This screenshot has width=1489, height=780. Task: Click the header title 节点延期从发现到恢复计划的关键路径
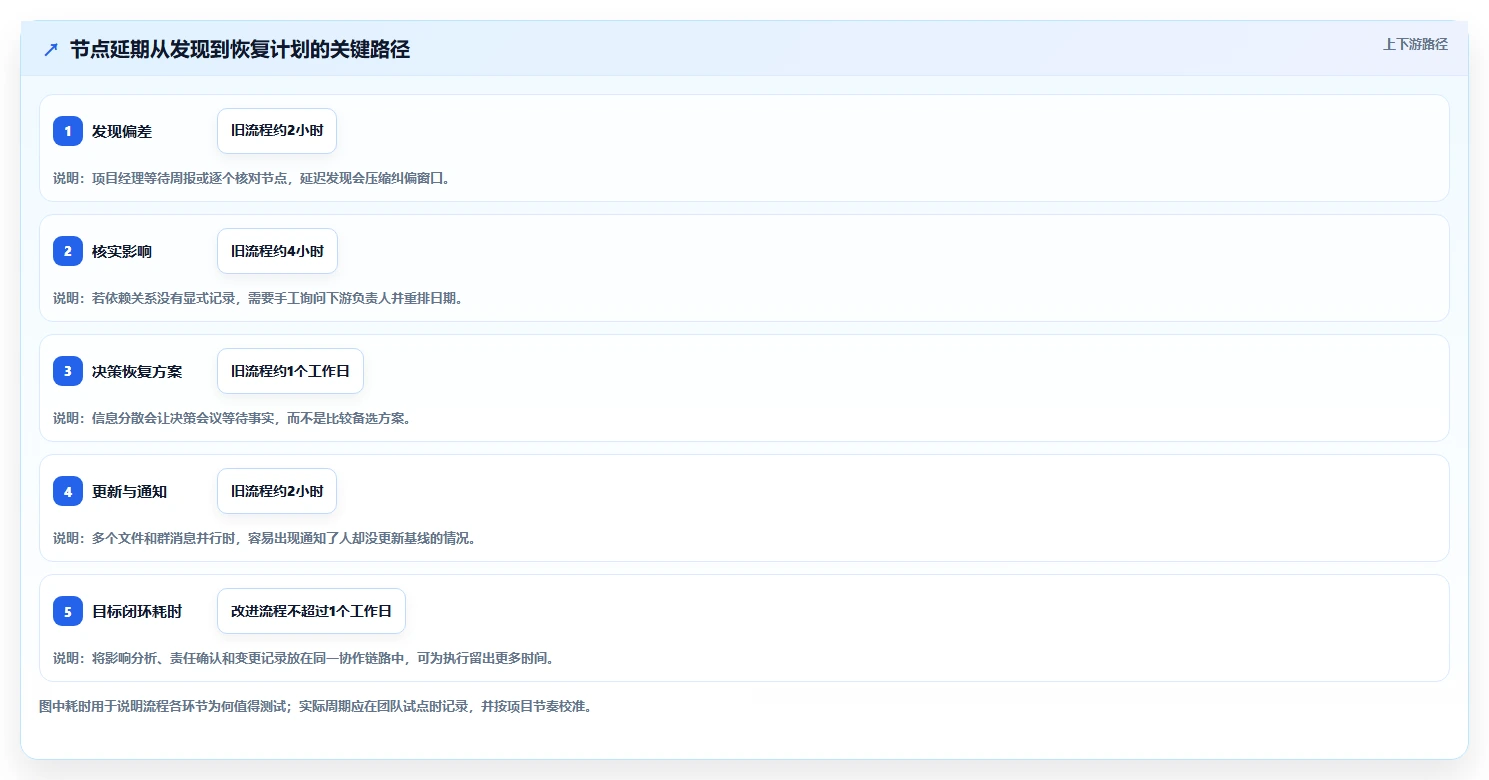pyautogui.click(x=240, y=50)
